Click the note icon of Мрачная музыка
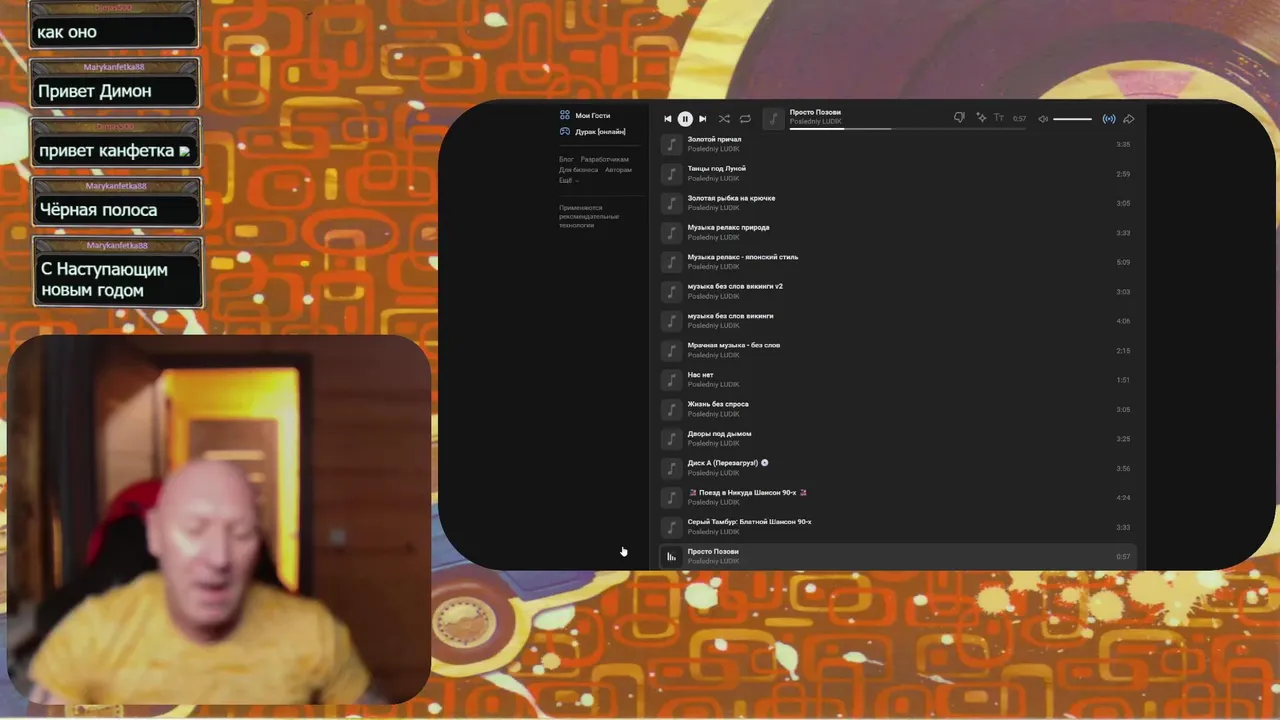This screenshot has height=720, width=1280. (x=671, y=351)
